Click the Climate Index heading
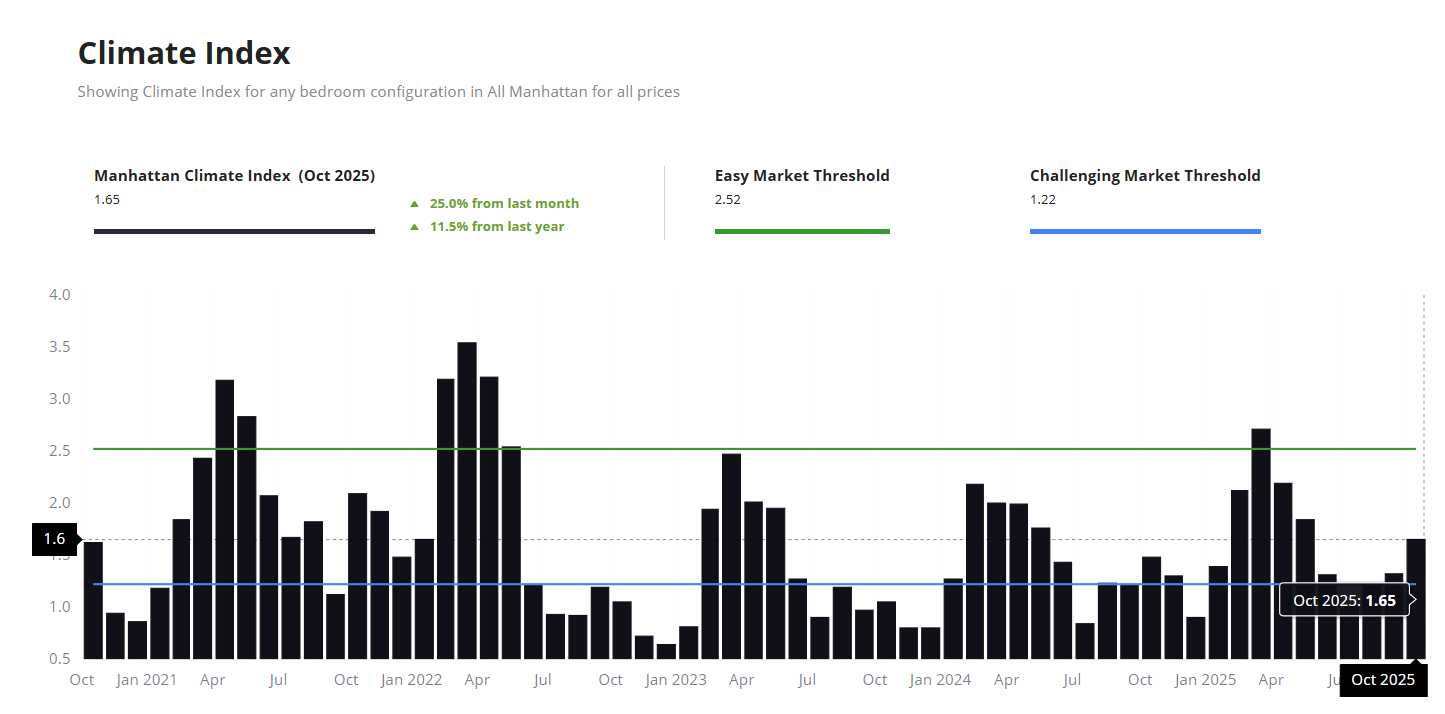This screenshot has width=1445, height=714. 184,53
